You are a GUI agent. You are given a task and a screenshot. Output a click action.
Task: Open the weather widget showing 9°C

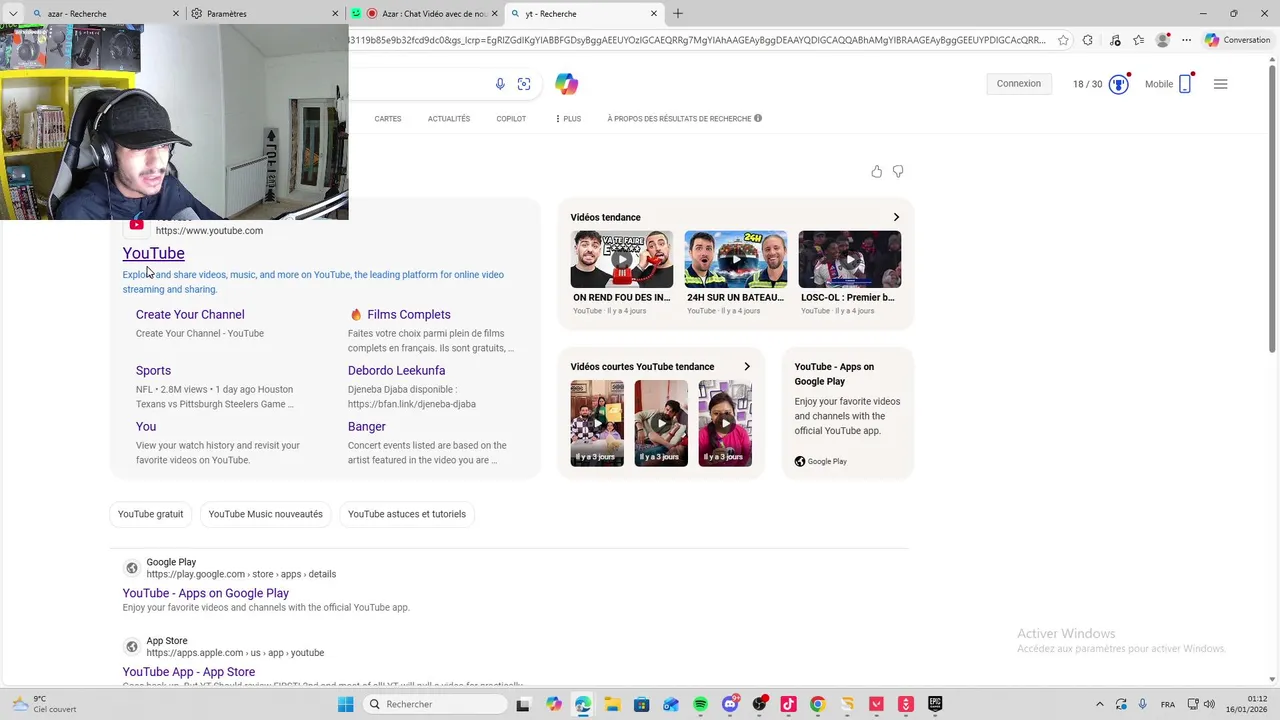(44, 704)
